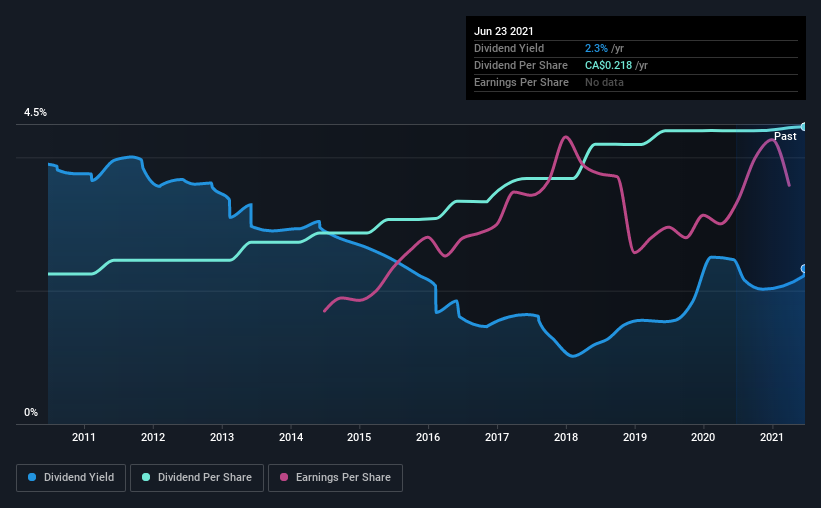821x508 pixels.
Task: Select the 2011 label on the x-axis
Action: click(x=84, y=437)
